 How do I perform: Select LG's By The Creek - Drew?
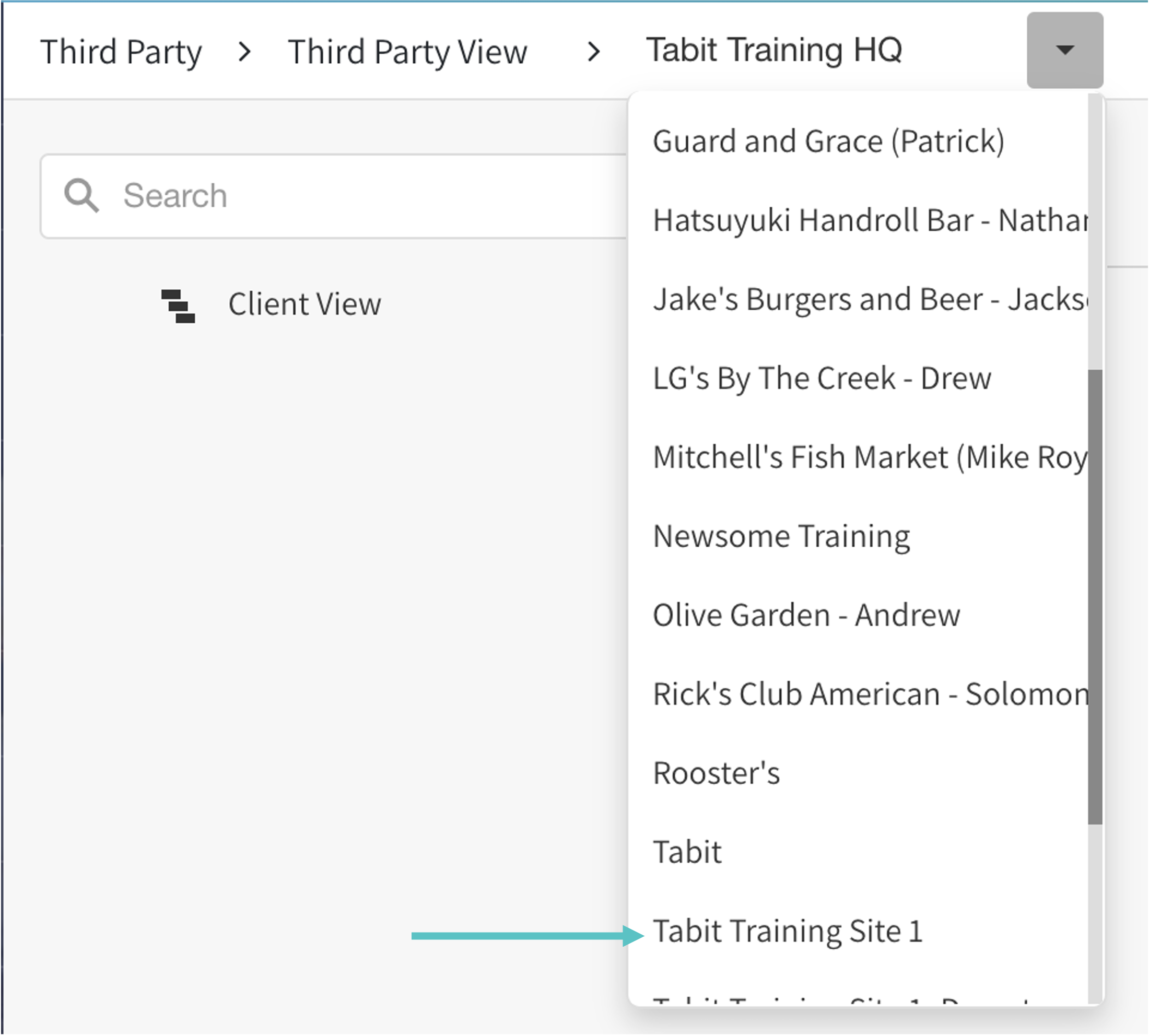tap(821, 379)
